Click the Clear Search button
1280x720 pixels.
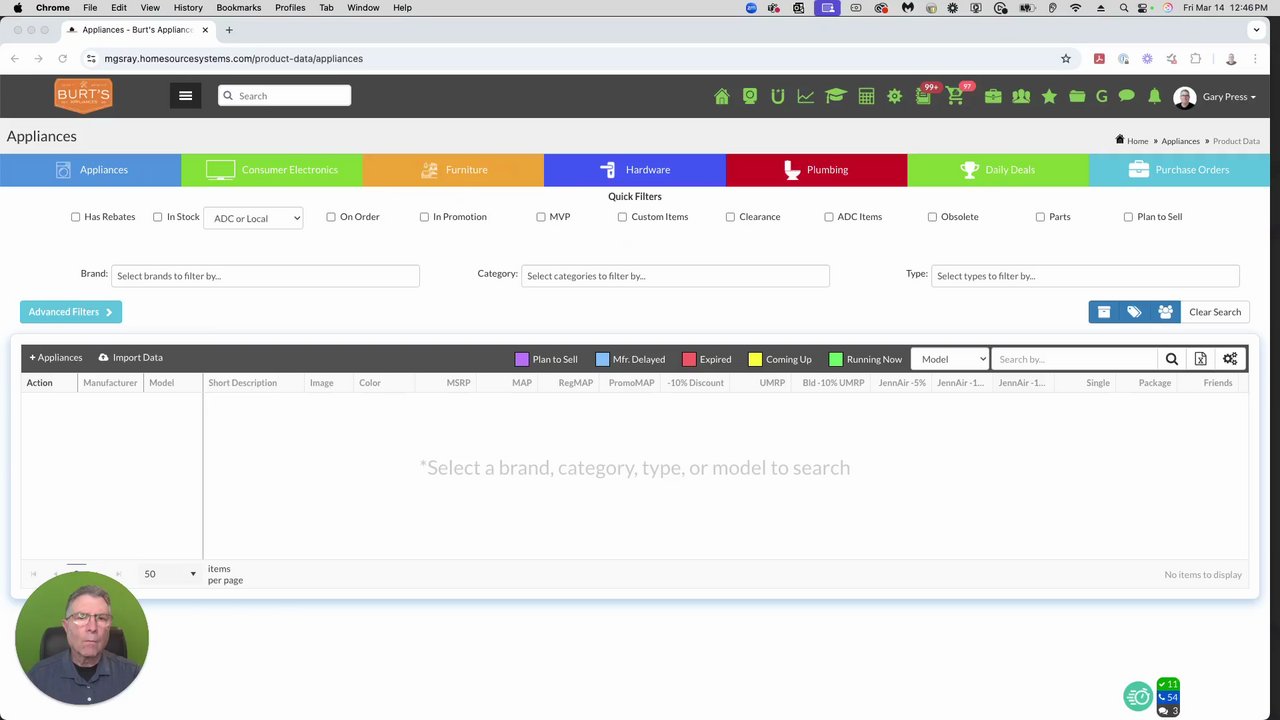(x=1215, y=312)
